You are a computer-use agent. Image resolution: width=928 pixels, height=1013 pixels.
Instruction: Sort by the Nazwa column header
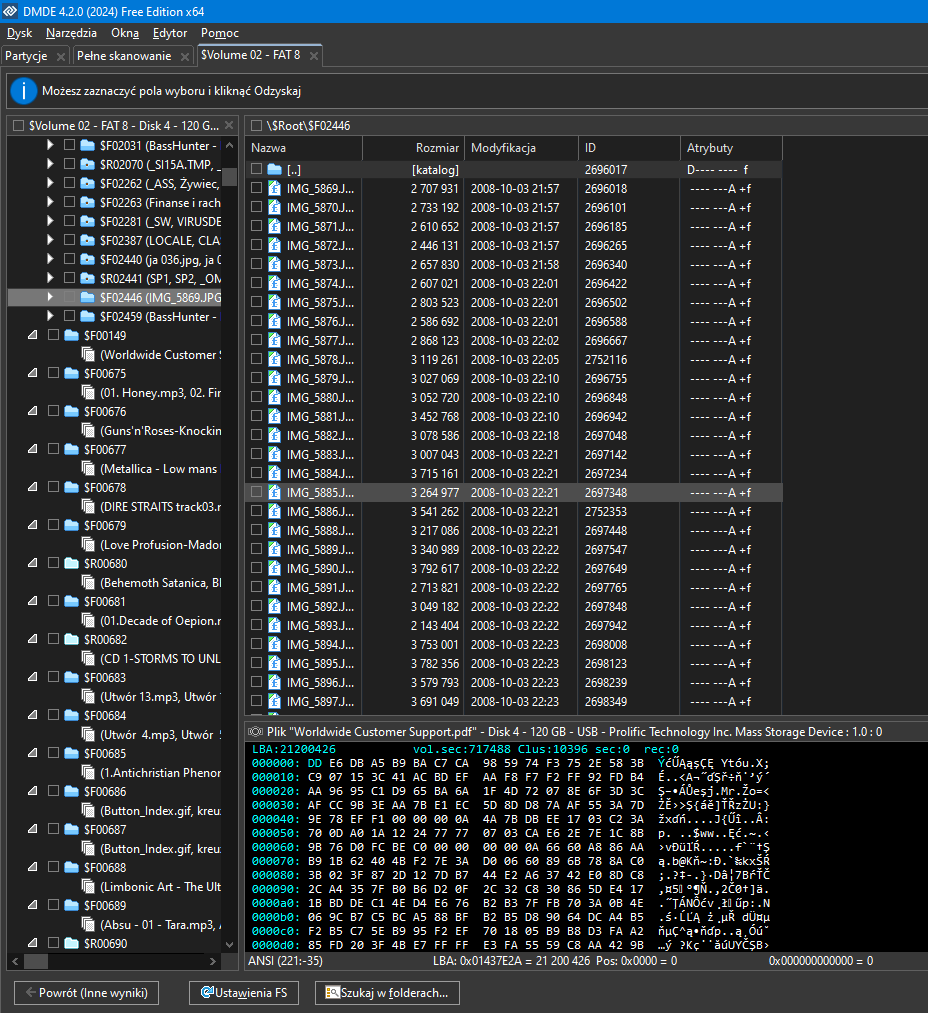coord(304,148)
